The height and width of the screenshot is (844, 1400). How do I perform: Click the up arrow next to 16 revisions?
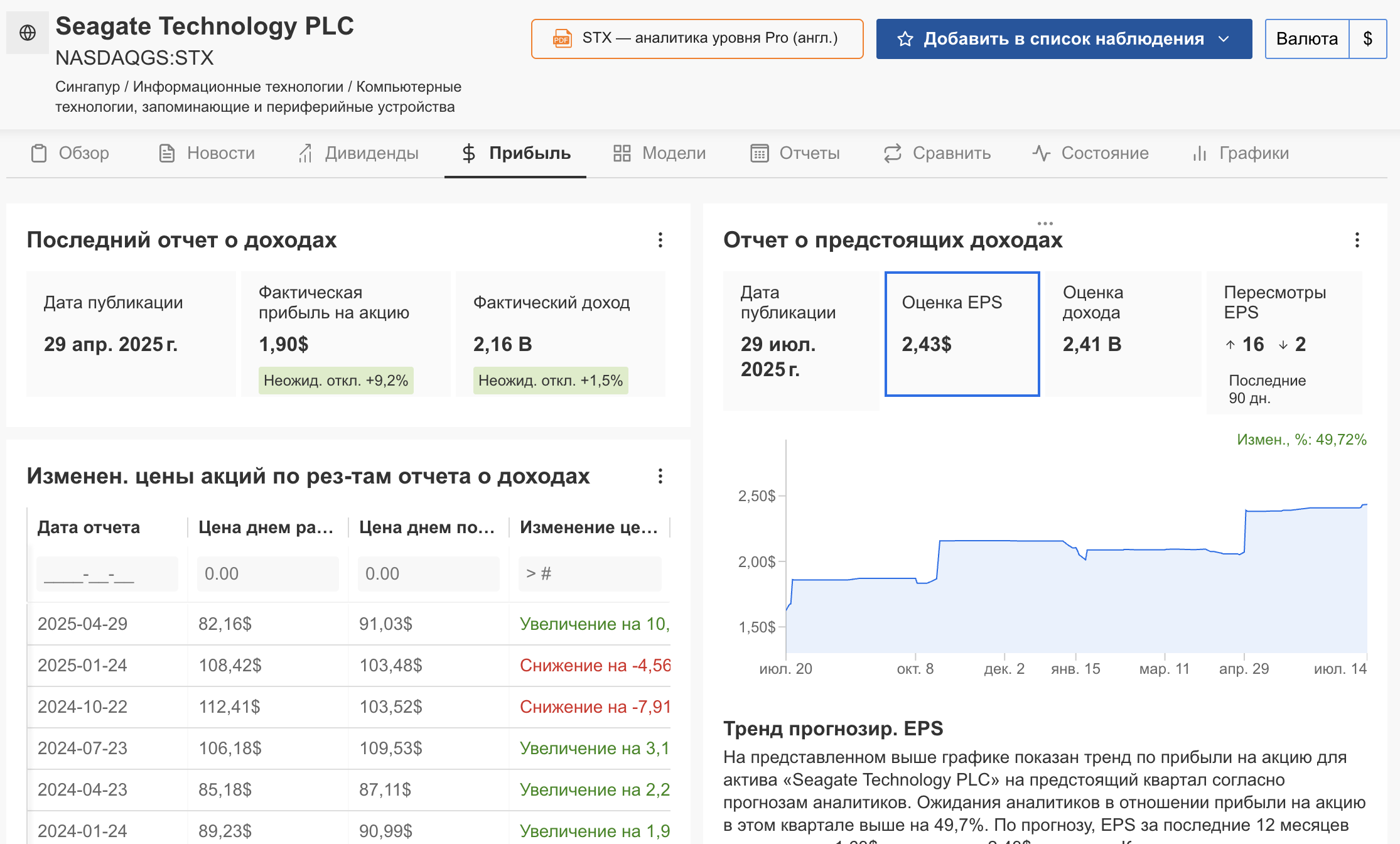point(1230,345)
